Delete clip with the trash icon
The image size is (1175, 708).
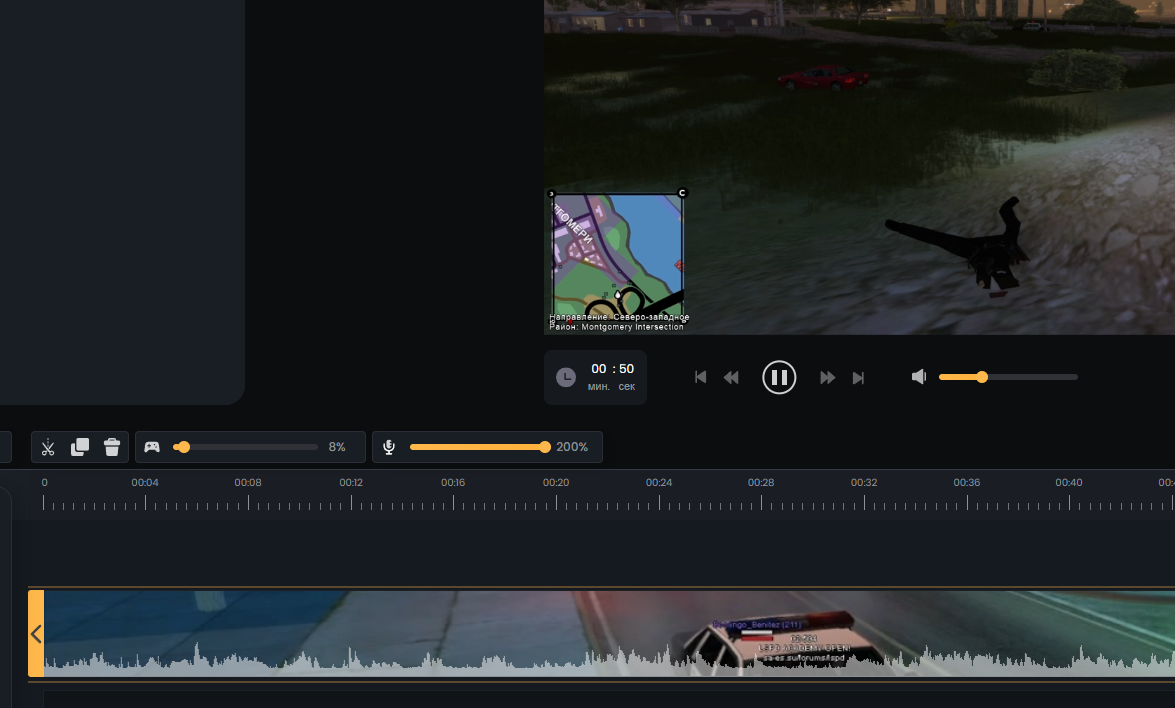tap(112, 447)
